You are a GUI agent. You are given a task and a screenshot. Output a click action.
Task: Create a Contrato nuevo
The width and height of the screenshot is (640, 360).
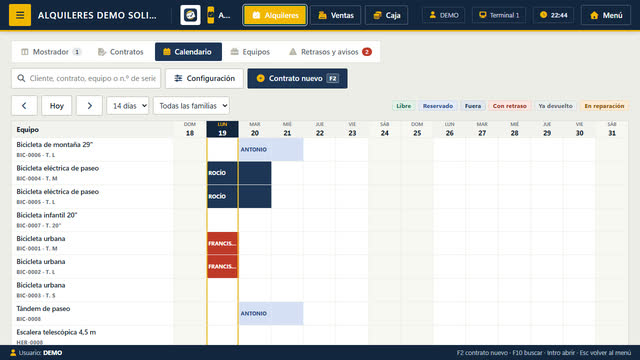(x=298, y=78)
